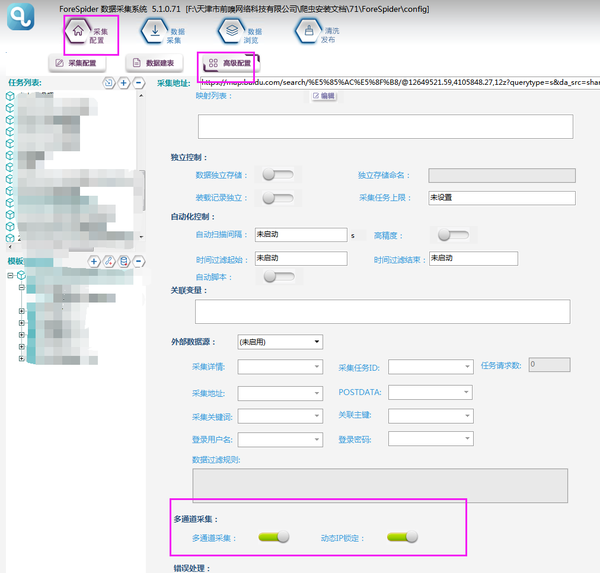The height and width of the screenshot is (573, 600).
Task: Toggle the 装载记录独立 switch
Action: pos(278,198)
